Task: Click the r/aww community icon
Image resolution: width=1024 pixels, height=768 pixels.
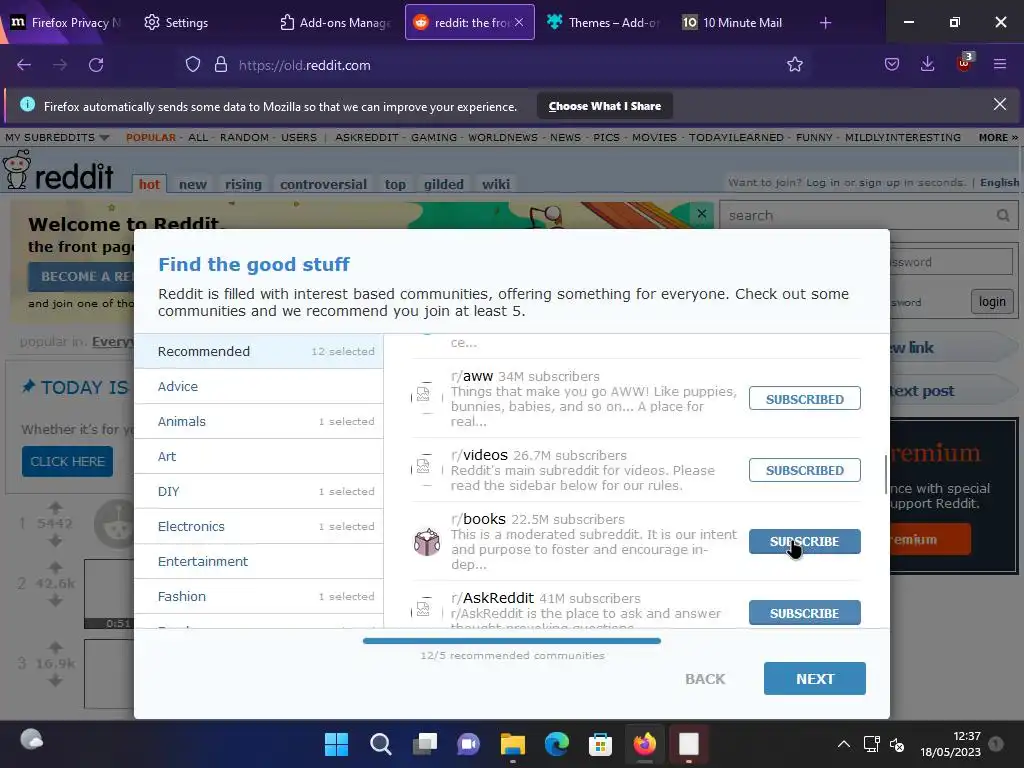Action: (x=426, y=396)
